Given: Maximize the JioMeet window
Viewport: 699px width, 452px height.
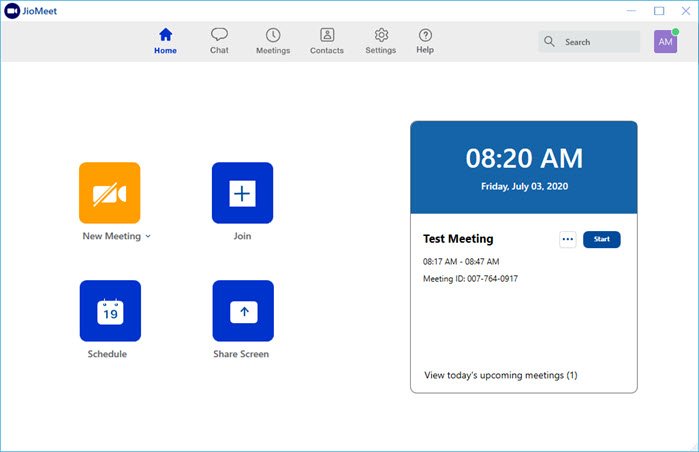Looking at the screenshot, I should 659,11.
